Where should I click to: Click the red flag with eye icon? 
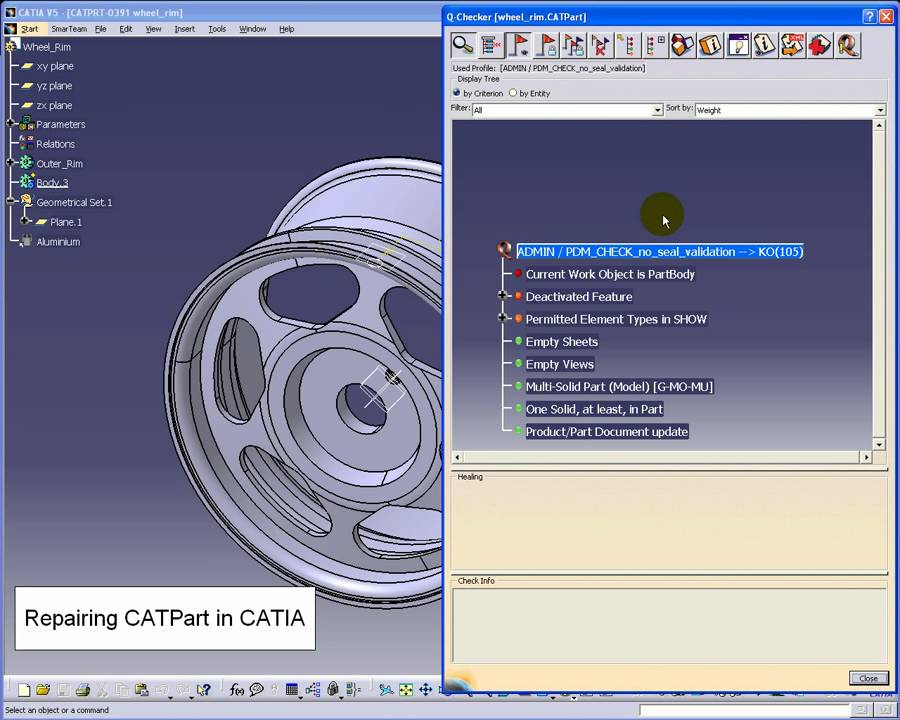coord(518,45)
